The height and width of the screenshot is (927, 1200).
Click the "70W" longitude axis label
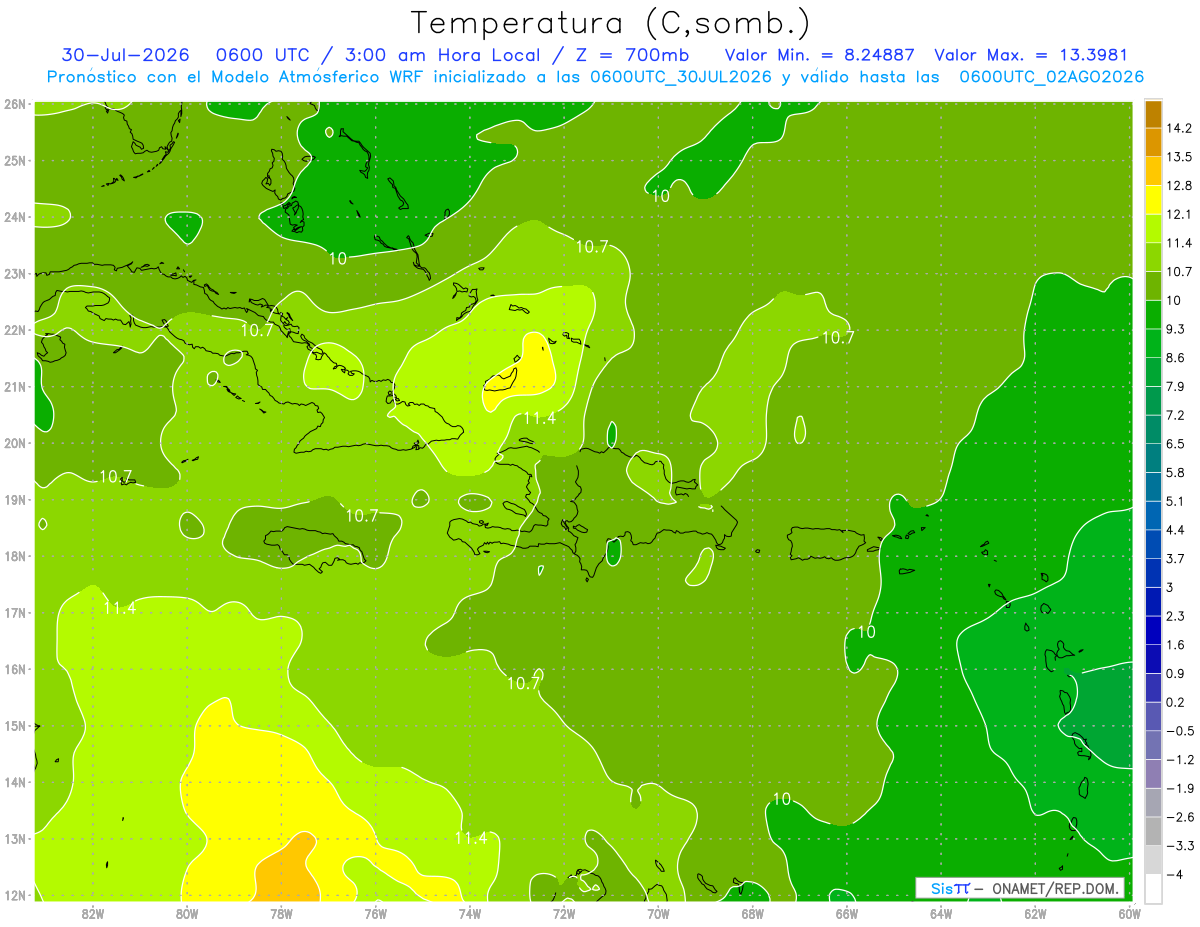point(658,912)
